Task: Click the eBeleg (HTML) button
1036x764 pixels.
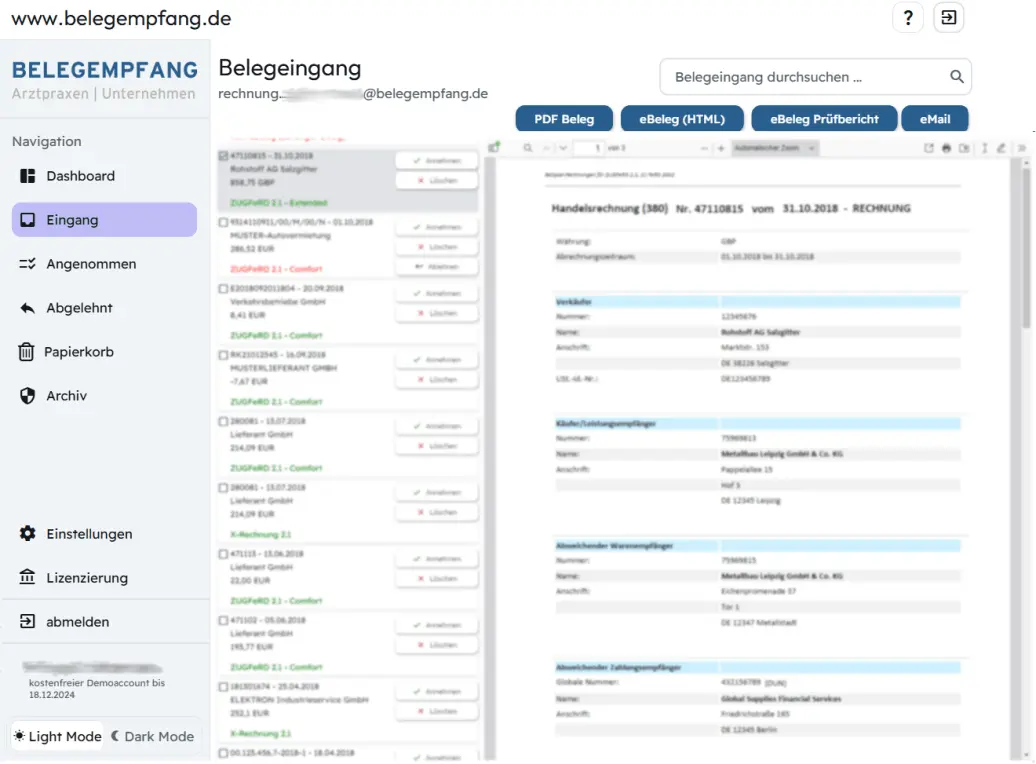Action: tap(682, 119)
